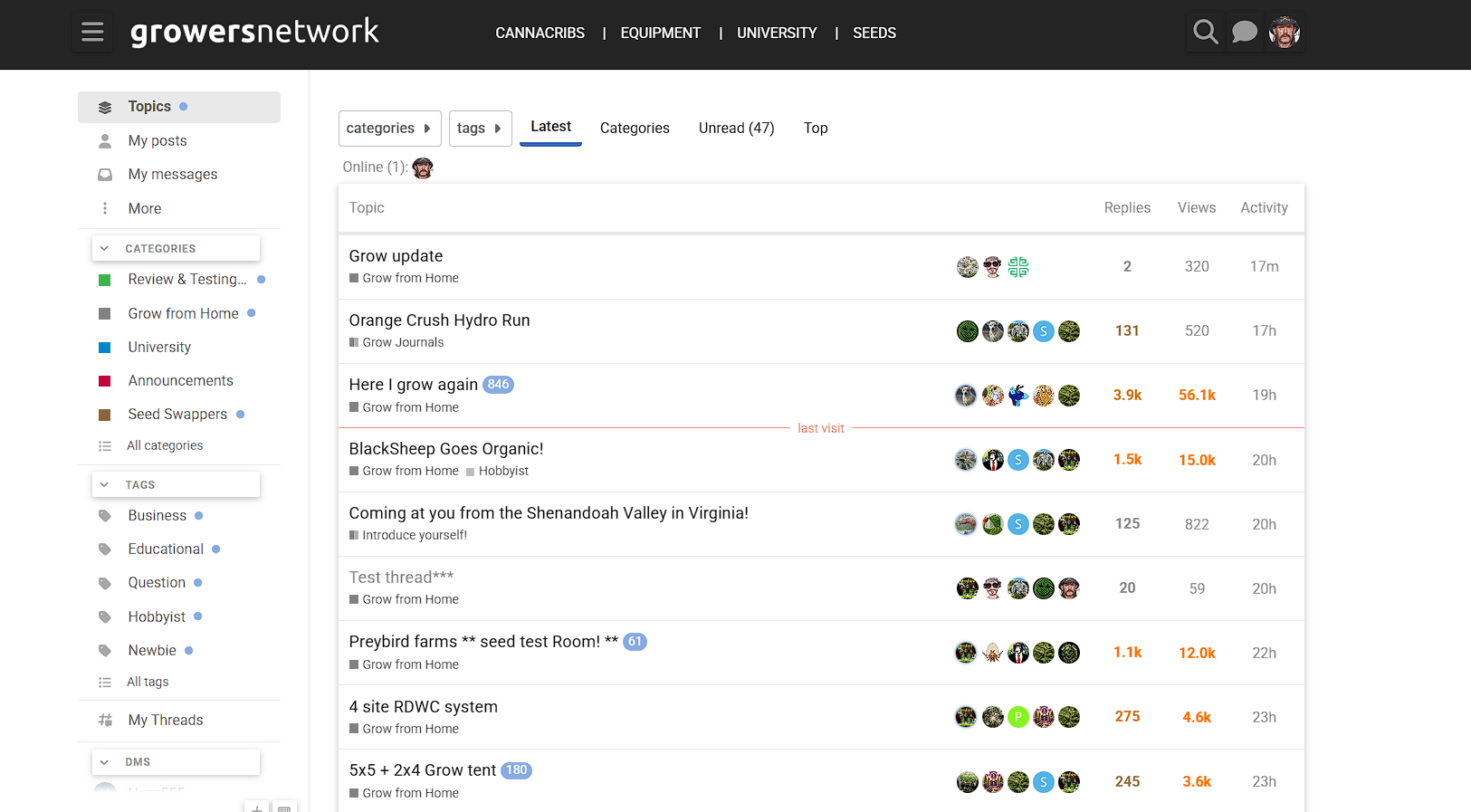Click the My posts person icon
Image resolution: width=1471 pixels, height=812 pixels.
pos(105,141)
